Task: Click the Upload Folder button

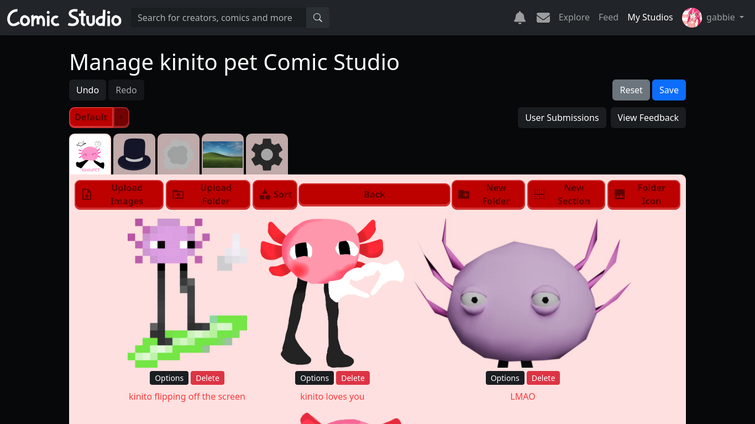Action: pos(208,194)
